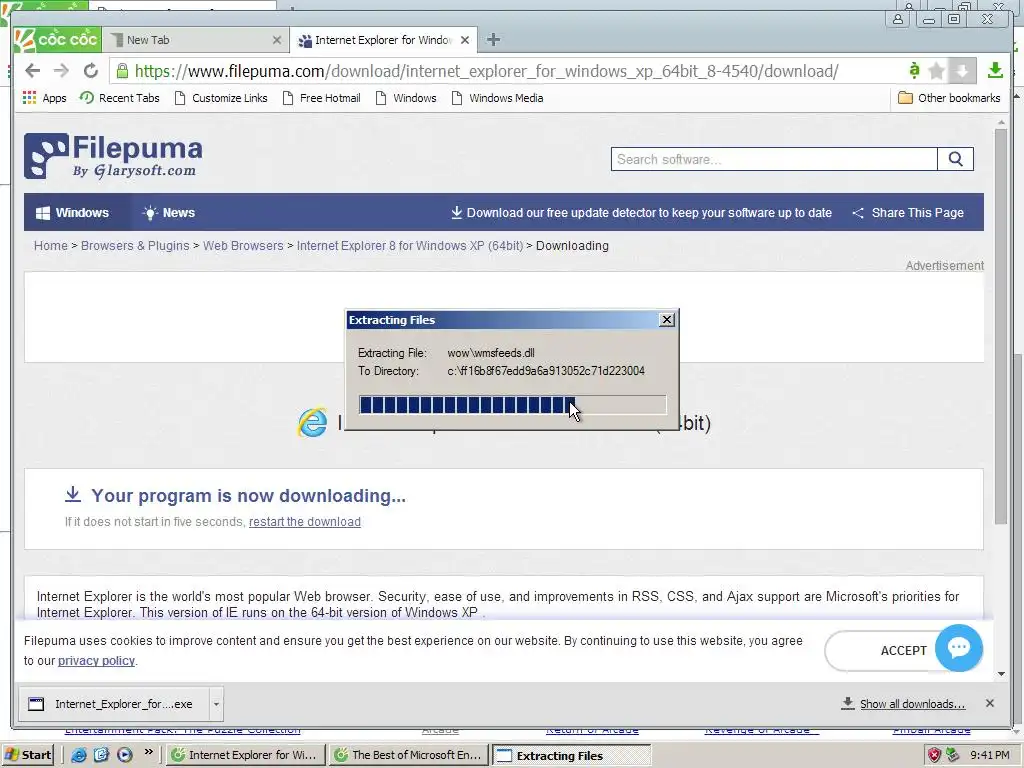Viewport: 1024px width, 768px height.
Task: Click the red security shield tray icon
Action: (935, 755)
